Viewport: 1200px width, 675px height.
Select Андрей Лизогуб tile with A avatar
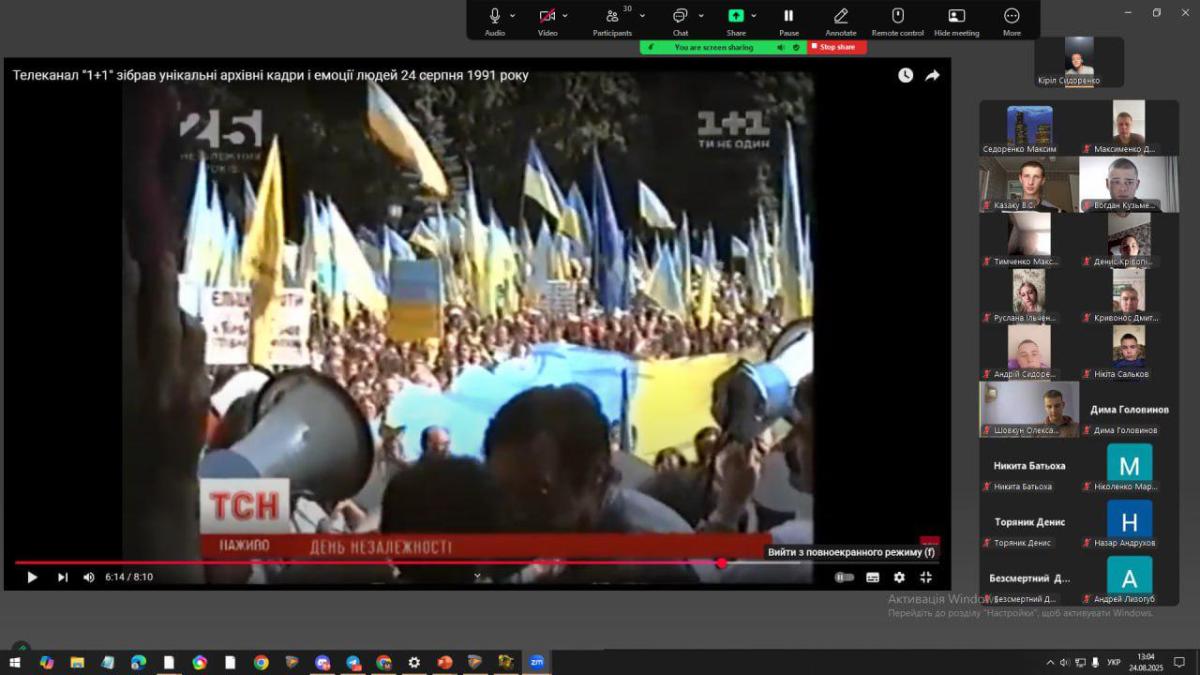1129,578
